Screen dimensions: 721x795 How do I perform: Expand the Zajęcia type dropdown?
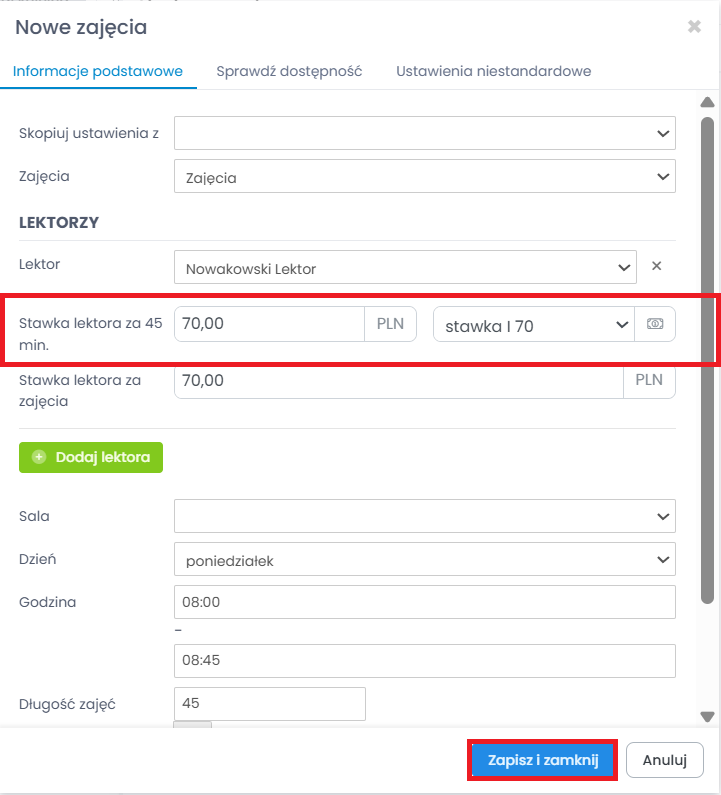(x=424, y=177)
